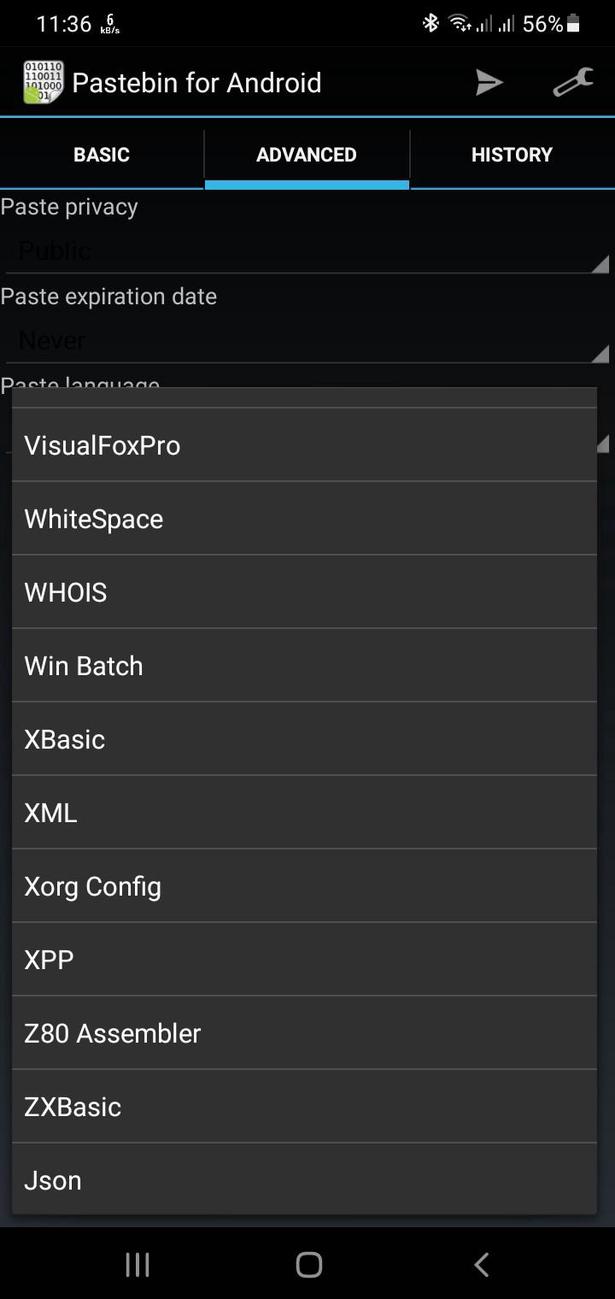This screenshot has width=615, height=1299.
Task: Tap the Pastebin app logo icon
Action: [x=43, y=82]
